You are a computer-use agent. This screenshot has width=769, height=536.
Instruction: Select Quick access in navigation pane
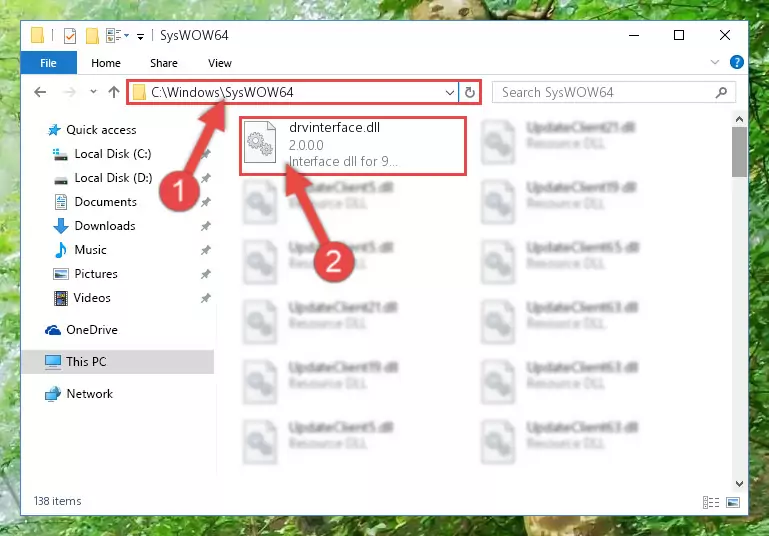(101, 130)
